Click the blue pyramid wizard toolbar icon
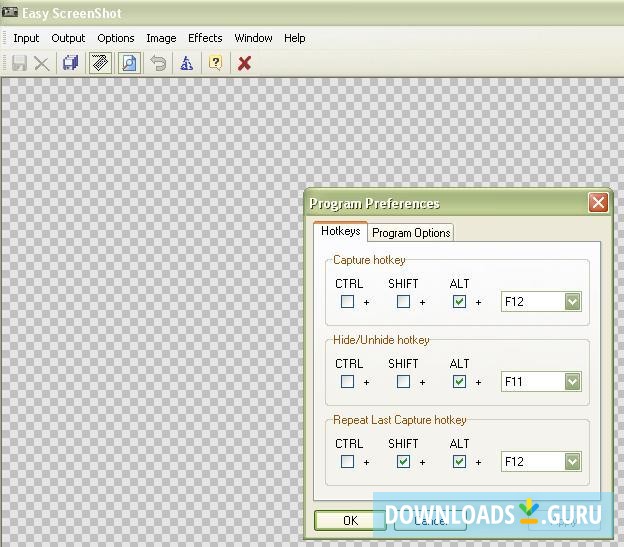 [187, 63]
